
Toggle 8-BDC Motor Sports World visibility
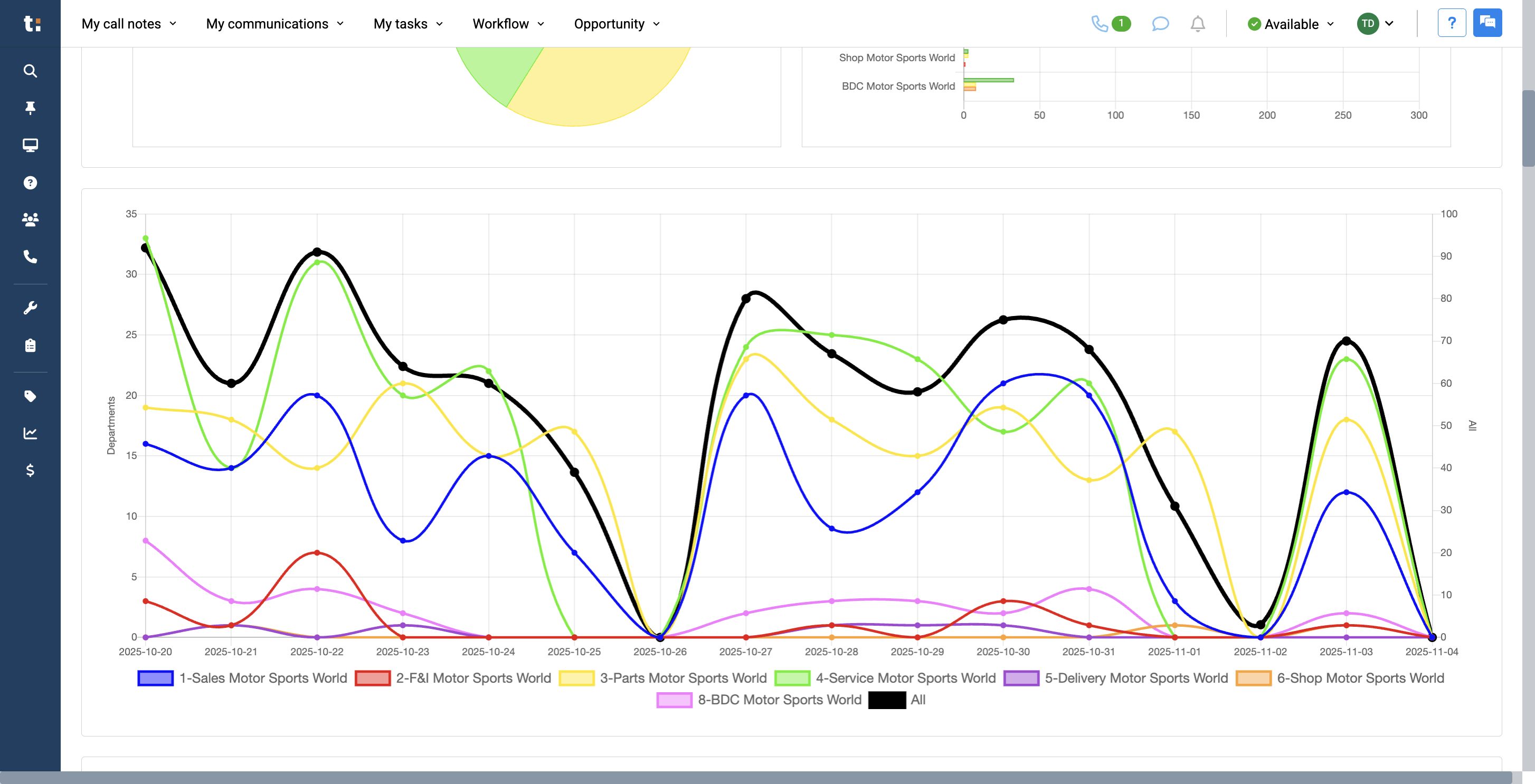pyautogui.click(x=759, y=700)
